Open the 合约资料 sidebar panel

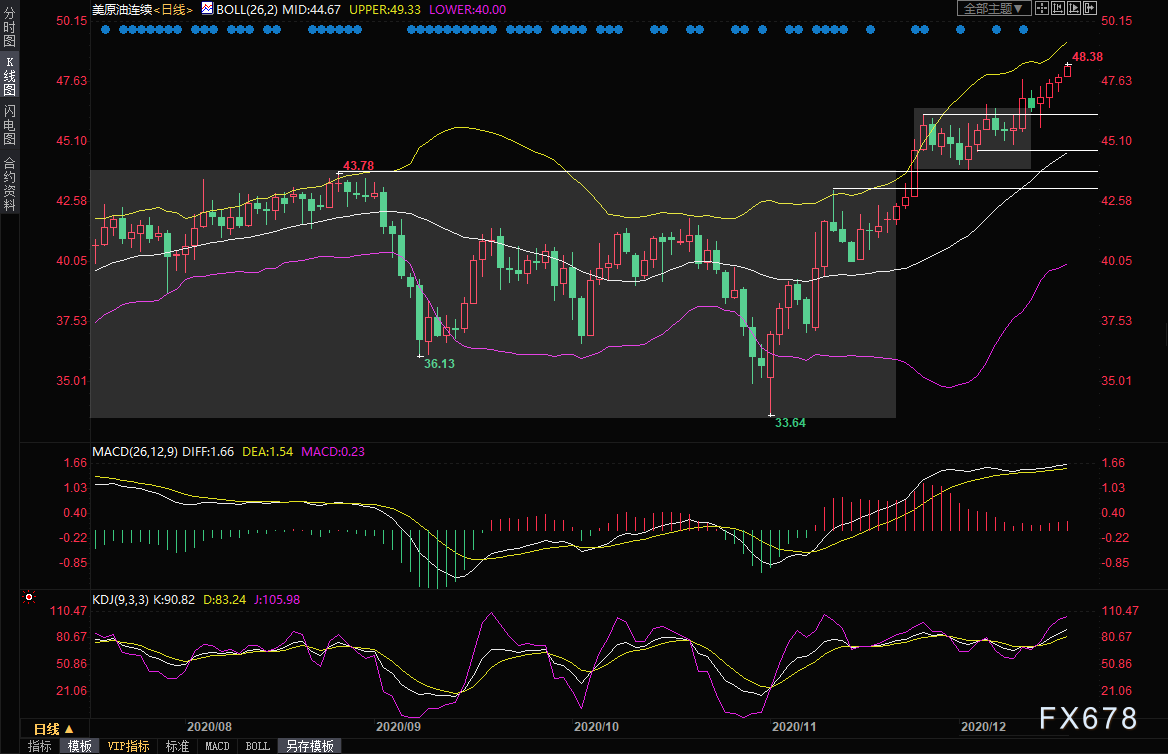pyautogui.click(x=10, y=184)
